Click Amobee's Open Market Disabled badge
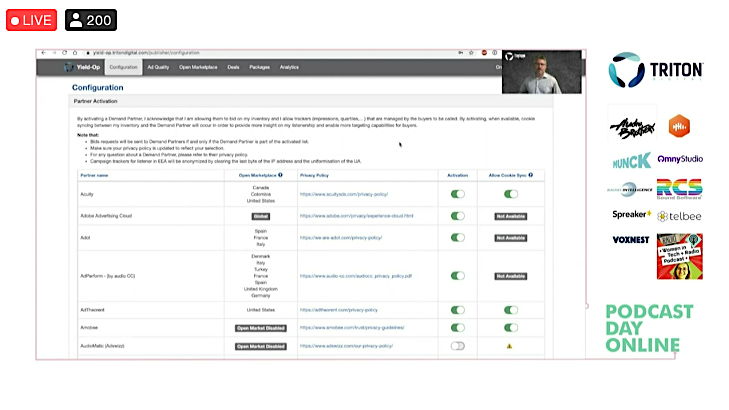729x410 pixels. [261, 328]
